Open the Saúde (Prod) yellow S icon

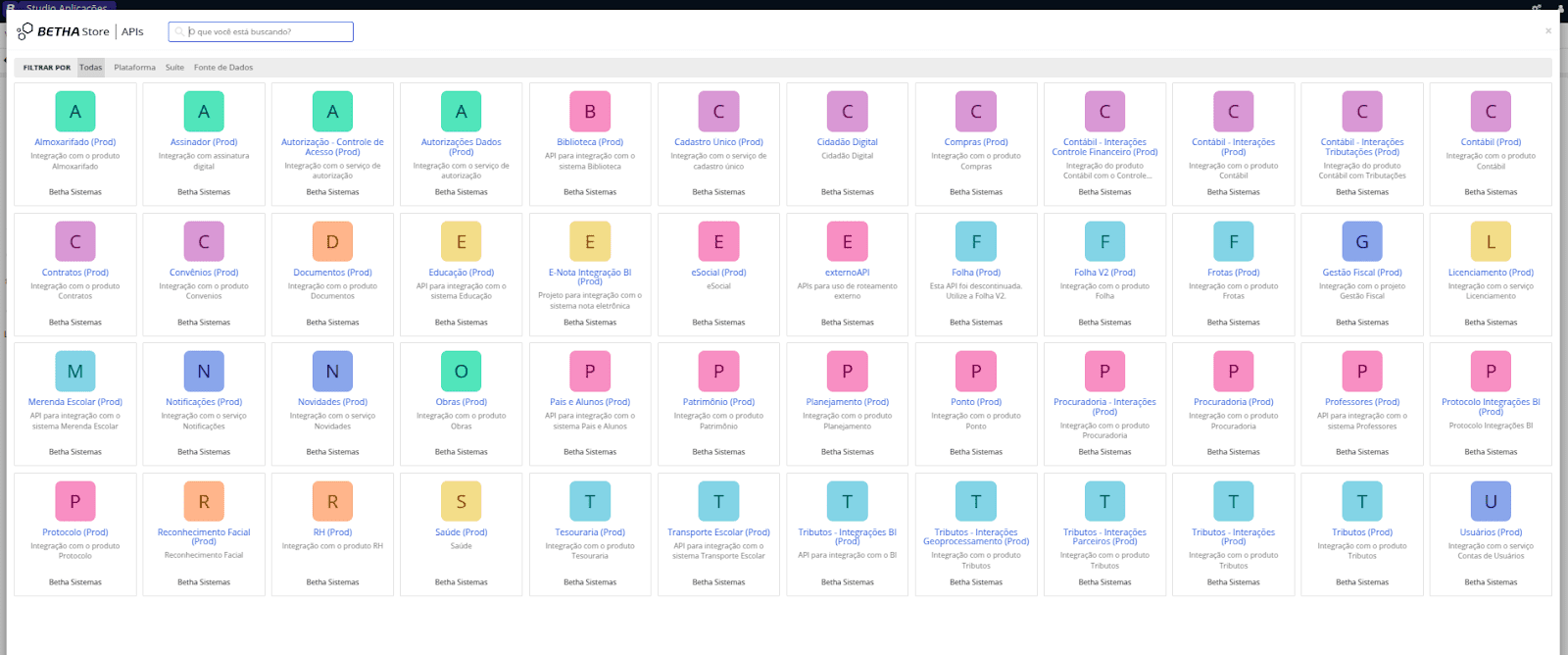click(461, 502)
